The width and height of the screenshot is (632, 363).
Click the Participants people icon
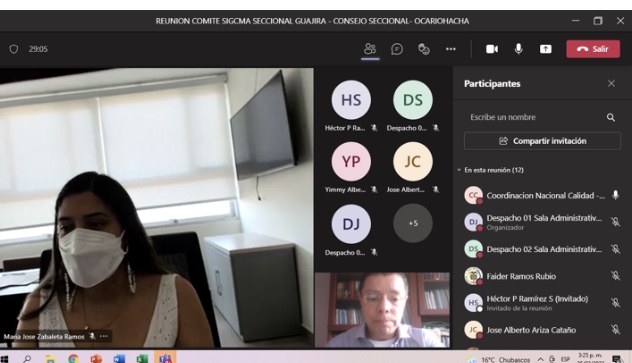pos(370,49)
